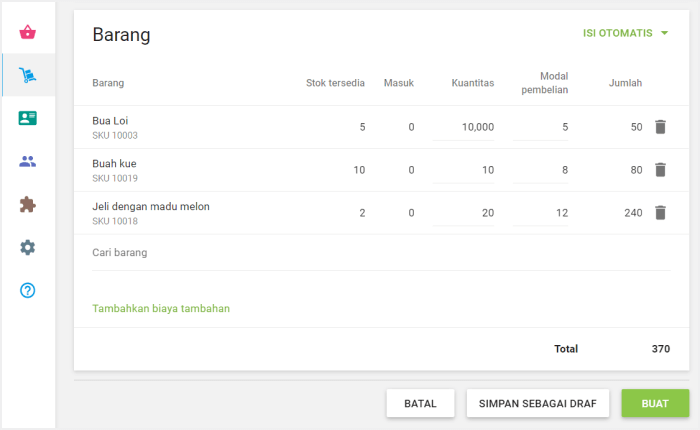Open the settings gear icon

pos(28,247)
